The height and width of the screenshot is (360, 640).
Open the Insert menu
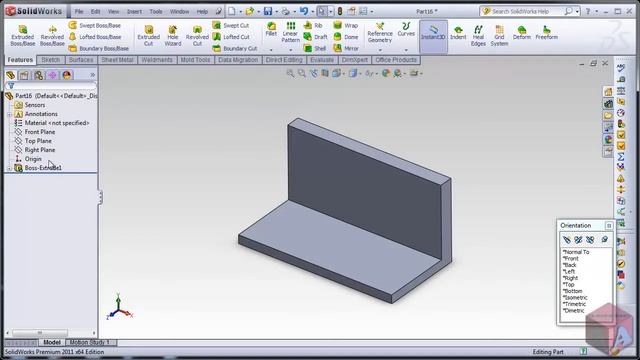click(134, 11)
